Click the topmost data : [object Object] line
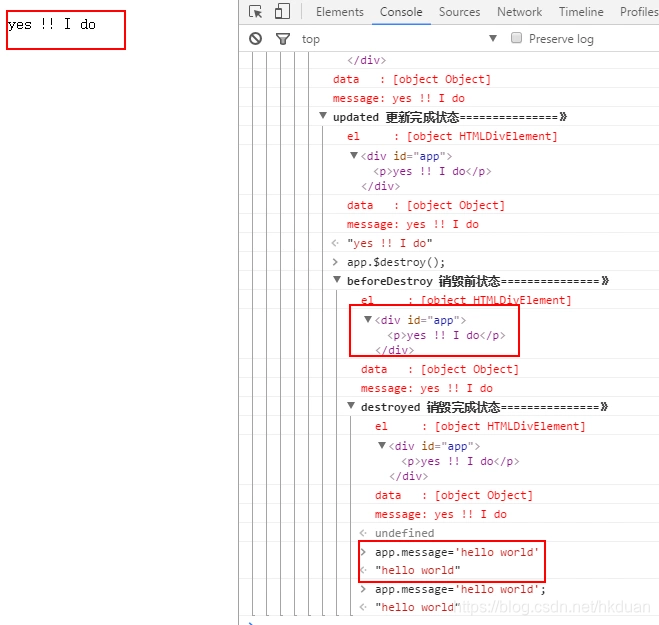659x625 pixels. click(411, 79)
